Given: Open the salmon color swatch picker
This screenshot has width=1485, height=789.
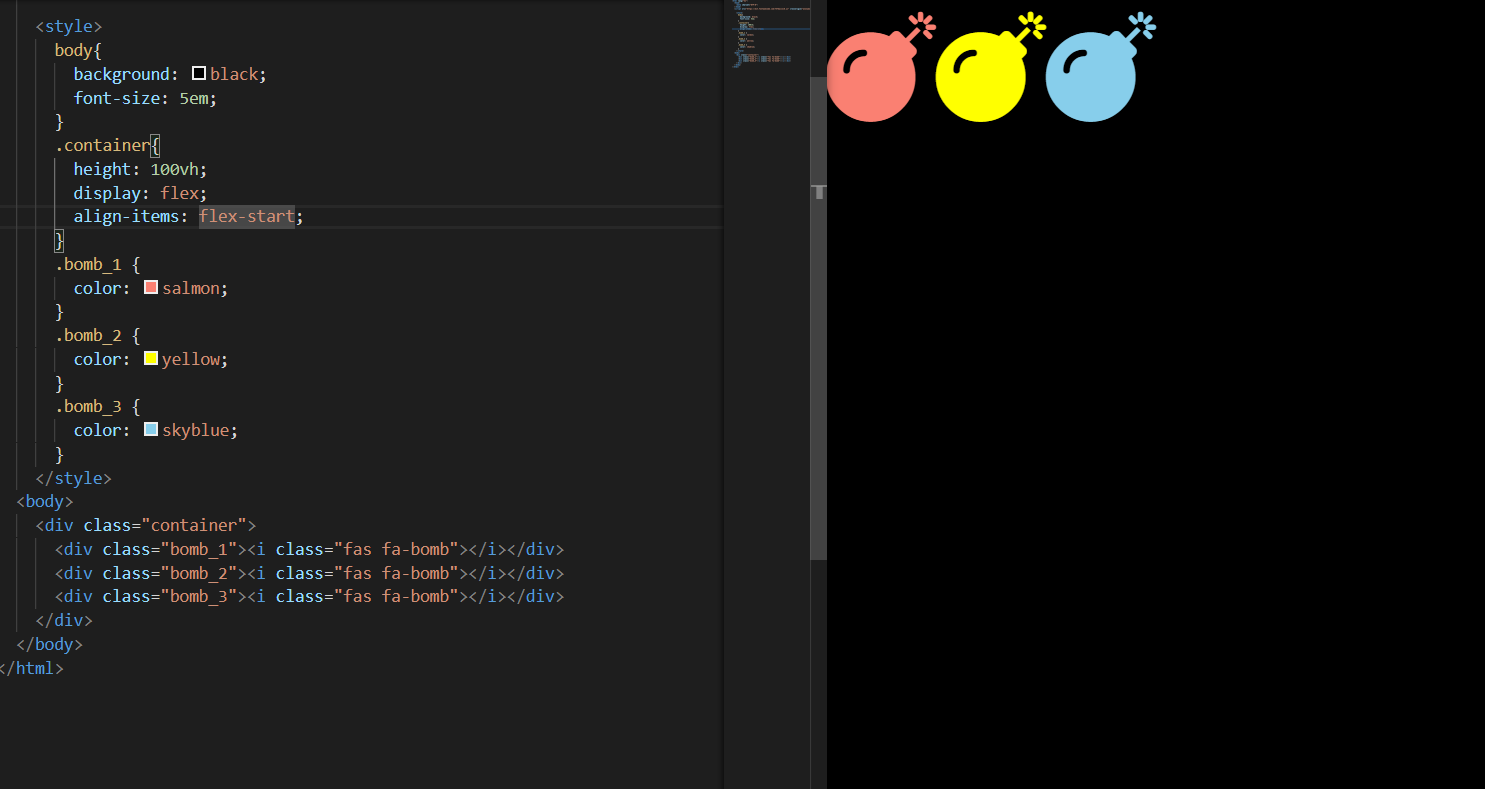Looking at the screenshot, I should [151, 287].
